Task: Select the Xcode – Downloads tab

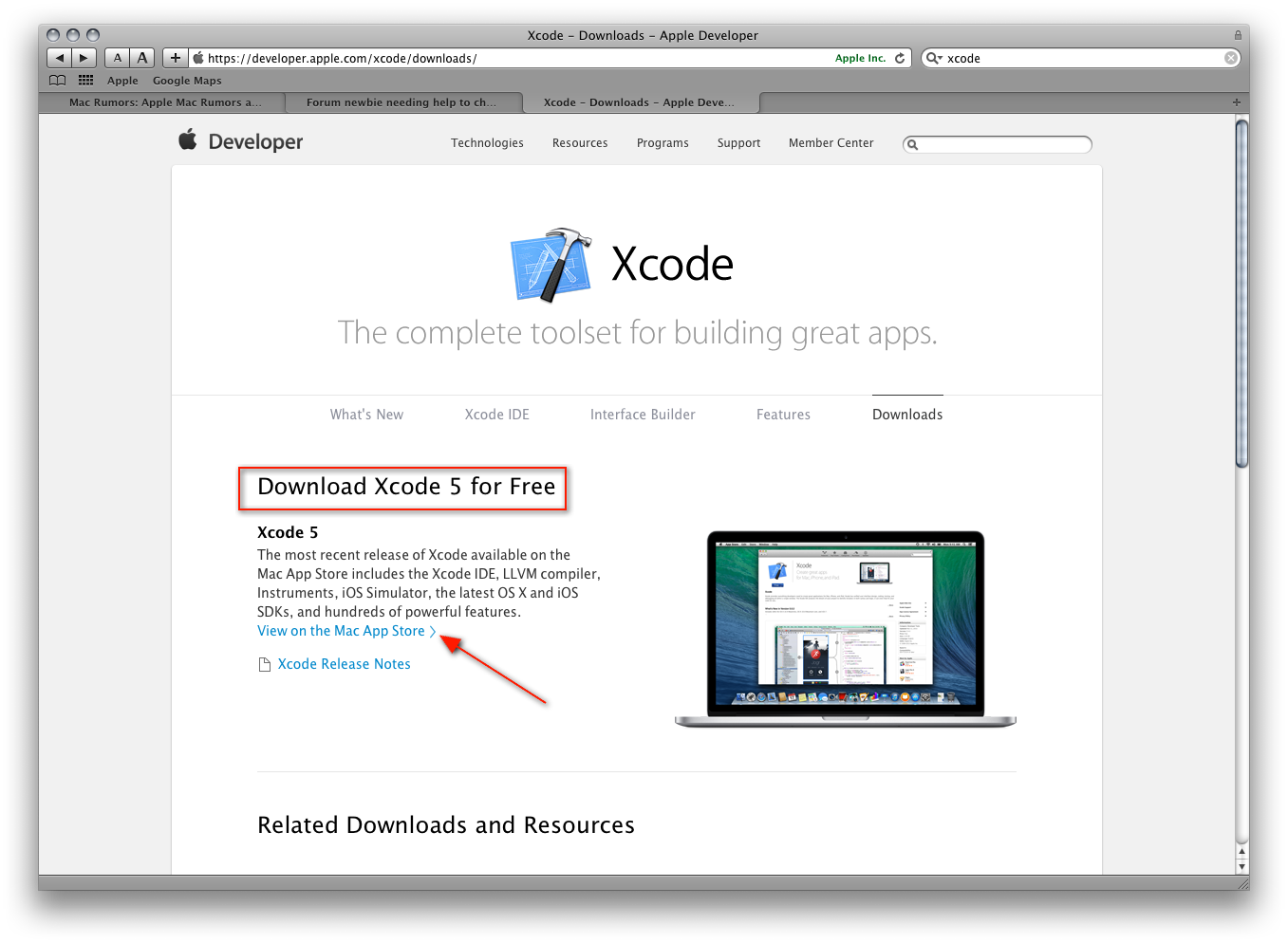Action: 640,102
